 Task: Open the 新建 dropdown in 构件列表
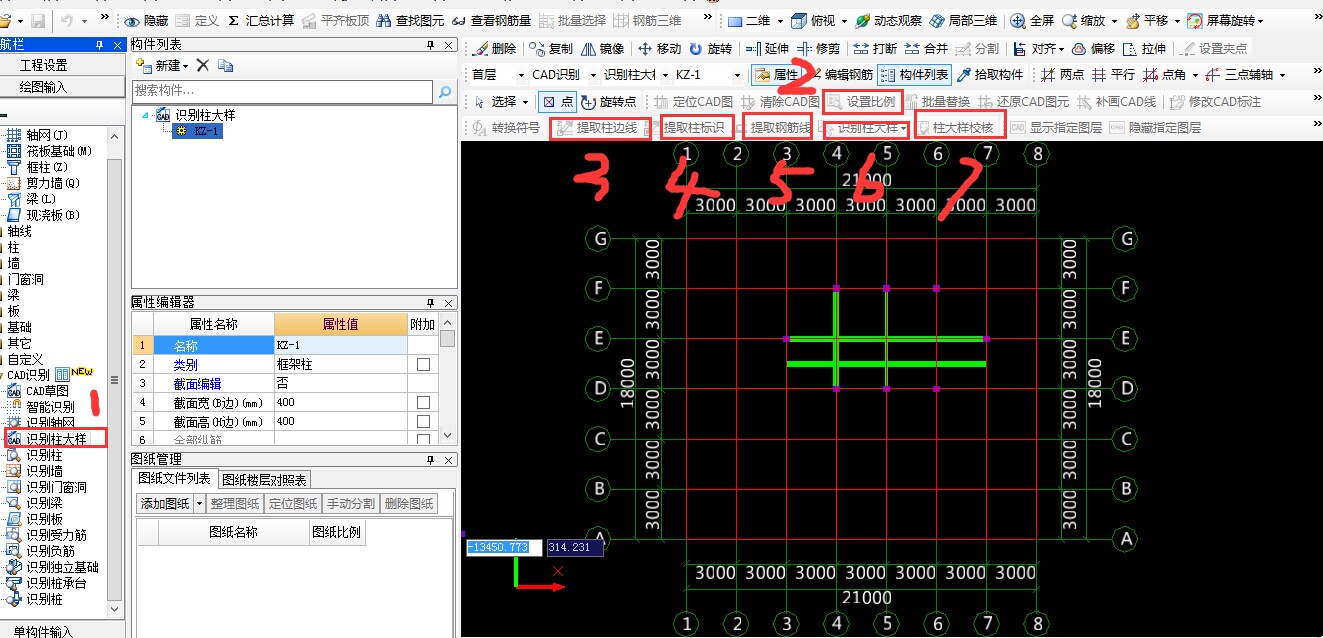point(186,65)
